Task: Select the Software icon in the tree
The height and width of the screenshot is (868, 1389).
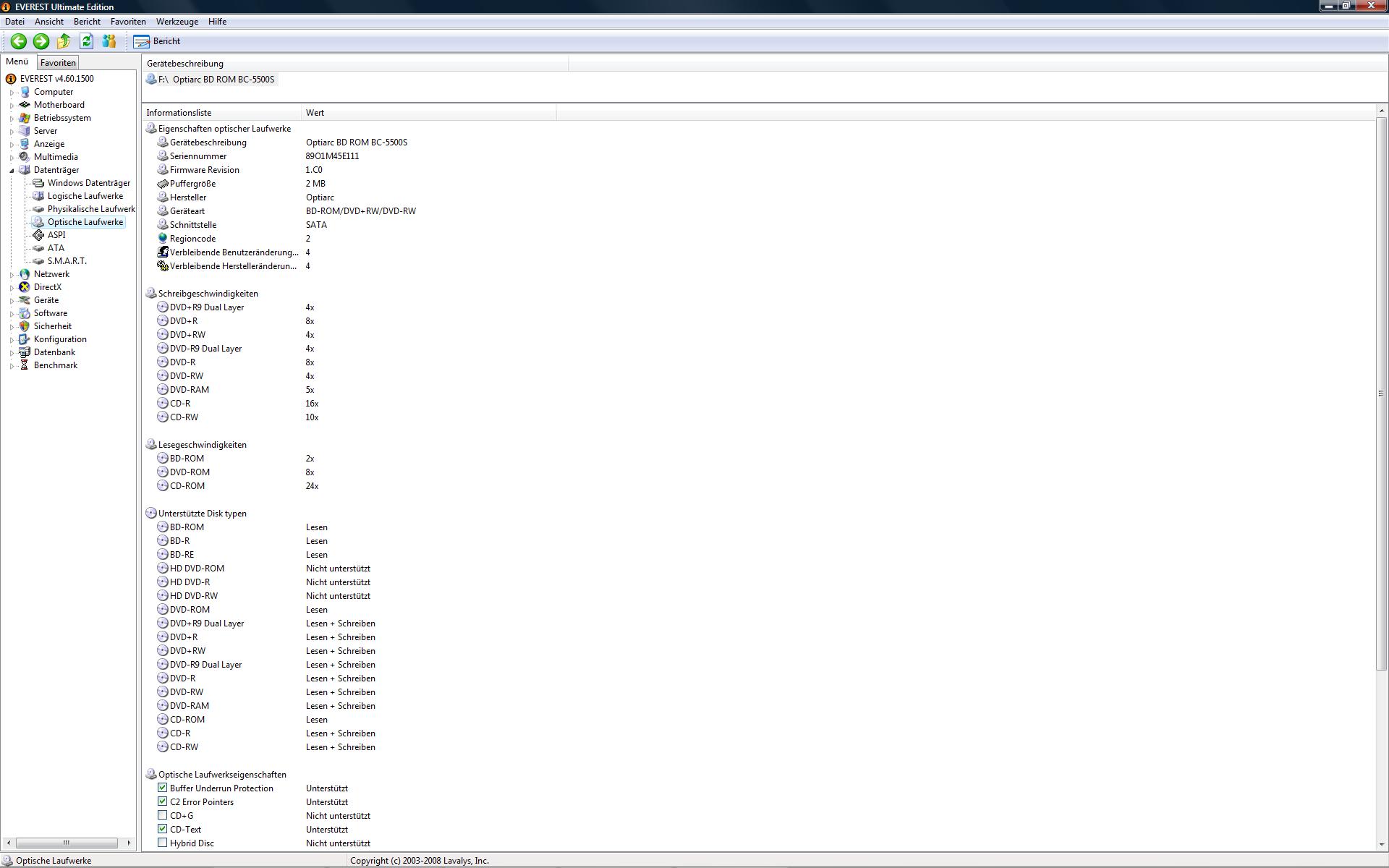Action: [x=25, y=313]
